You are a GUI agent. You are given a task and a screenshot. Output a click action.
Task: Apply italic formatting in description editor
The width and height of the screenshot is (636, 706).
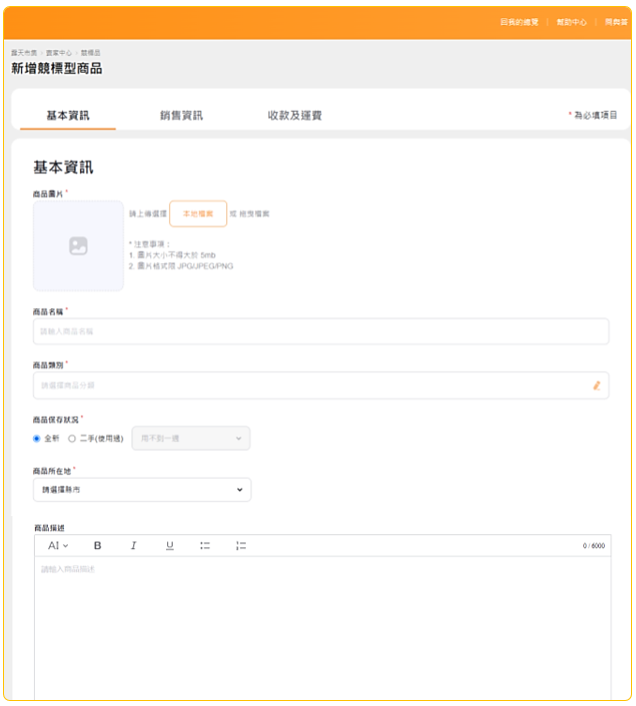click(x=133, y=546)
